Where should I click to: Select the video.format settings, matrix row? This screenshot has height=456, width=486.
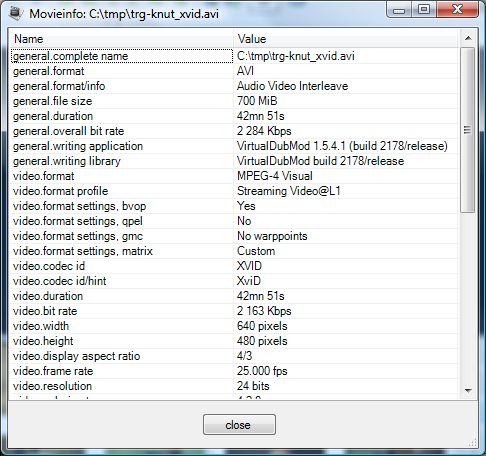(x=234, y=251)
